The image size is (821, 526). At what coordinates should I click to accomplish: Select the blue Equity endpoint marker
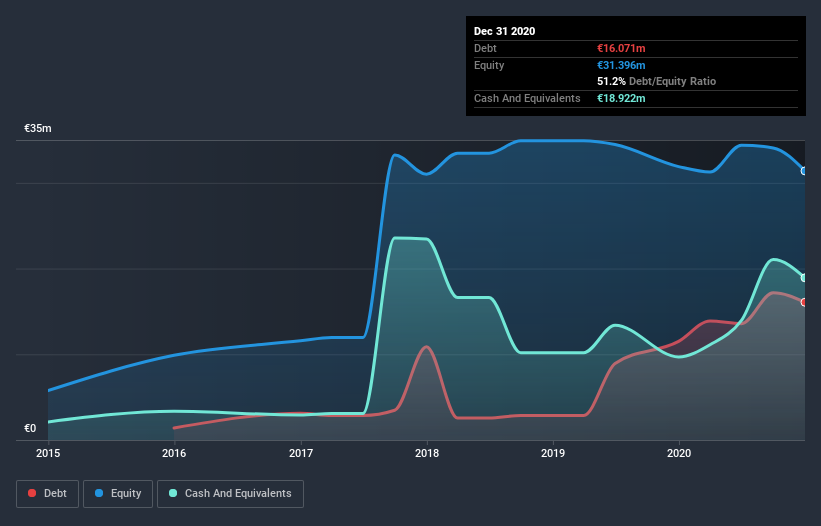tap(804, 171)
